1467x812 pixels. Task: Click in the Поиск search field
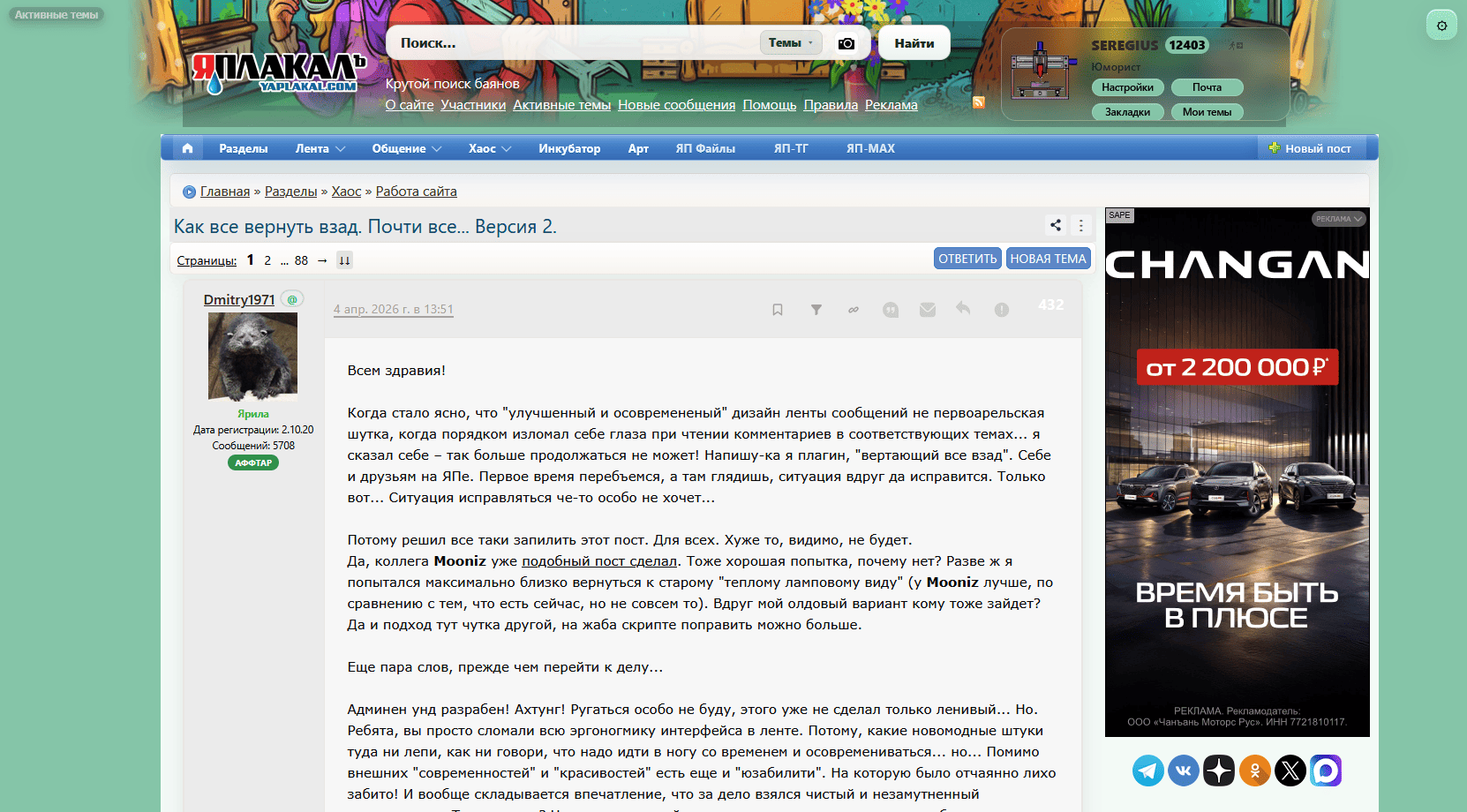574,43
